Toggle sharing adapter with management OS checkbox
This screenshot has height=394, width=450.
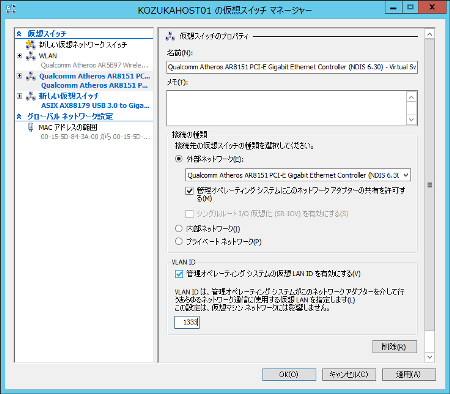tap(189, 191)
